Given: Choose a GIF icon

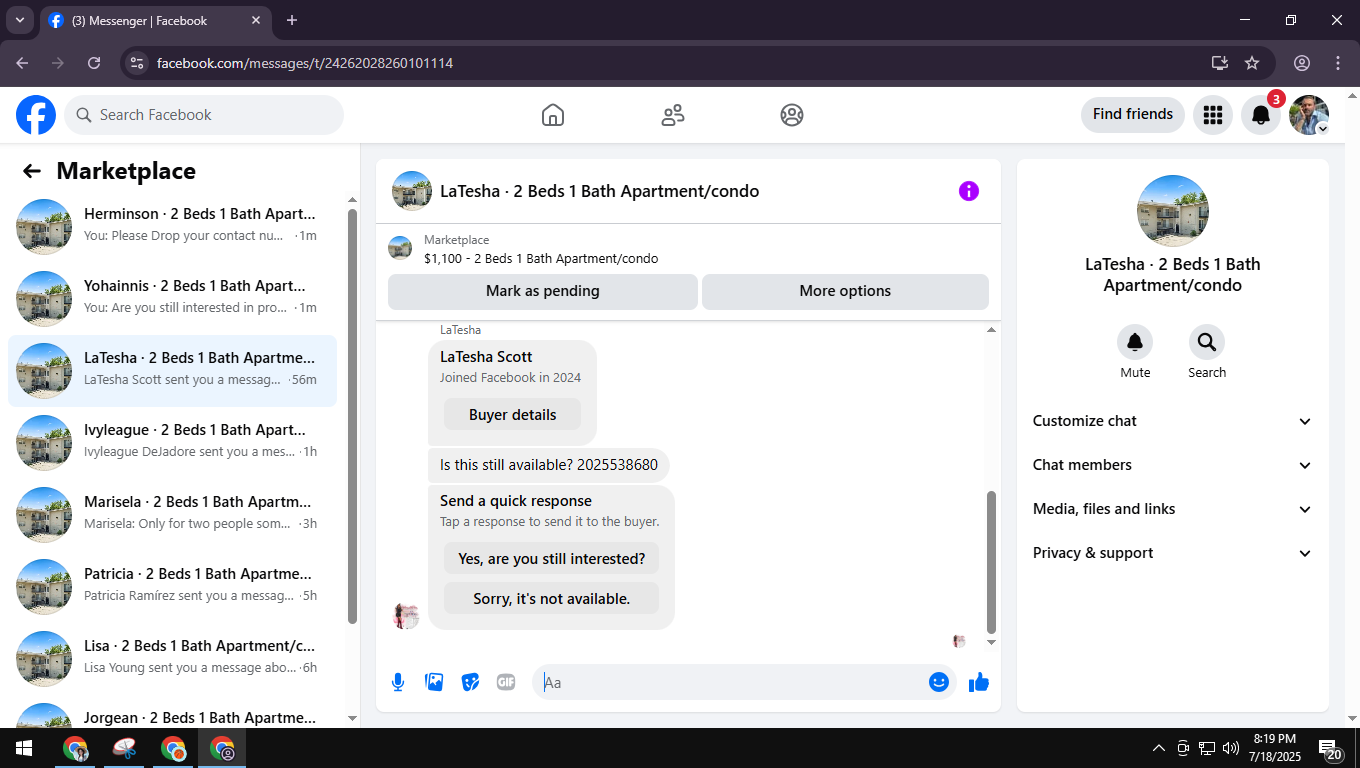Looking at the screenshot, I should (x=506, y=682).
